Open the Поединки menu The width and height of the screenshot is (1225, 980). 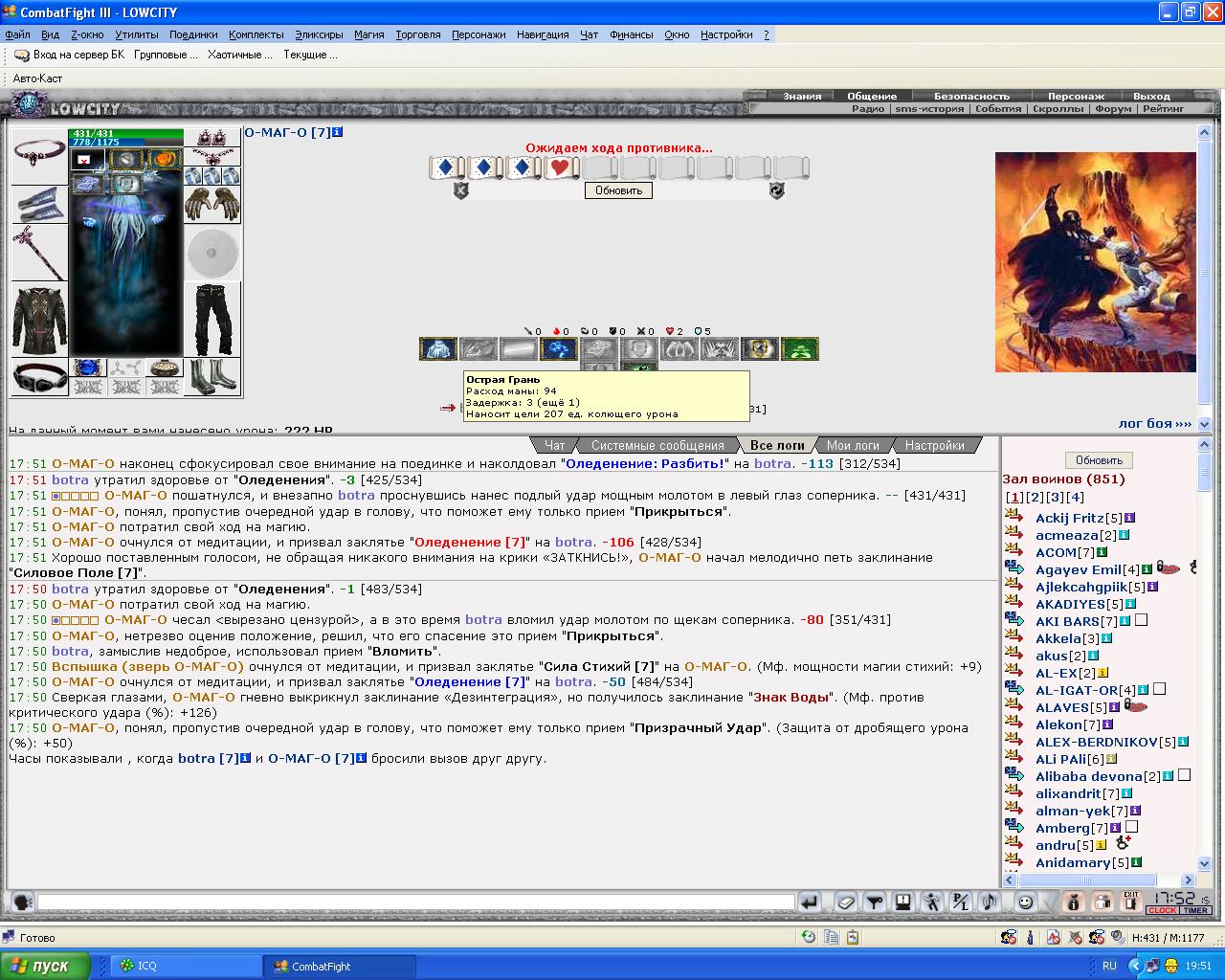193,34
